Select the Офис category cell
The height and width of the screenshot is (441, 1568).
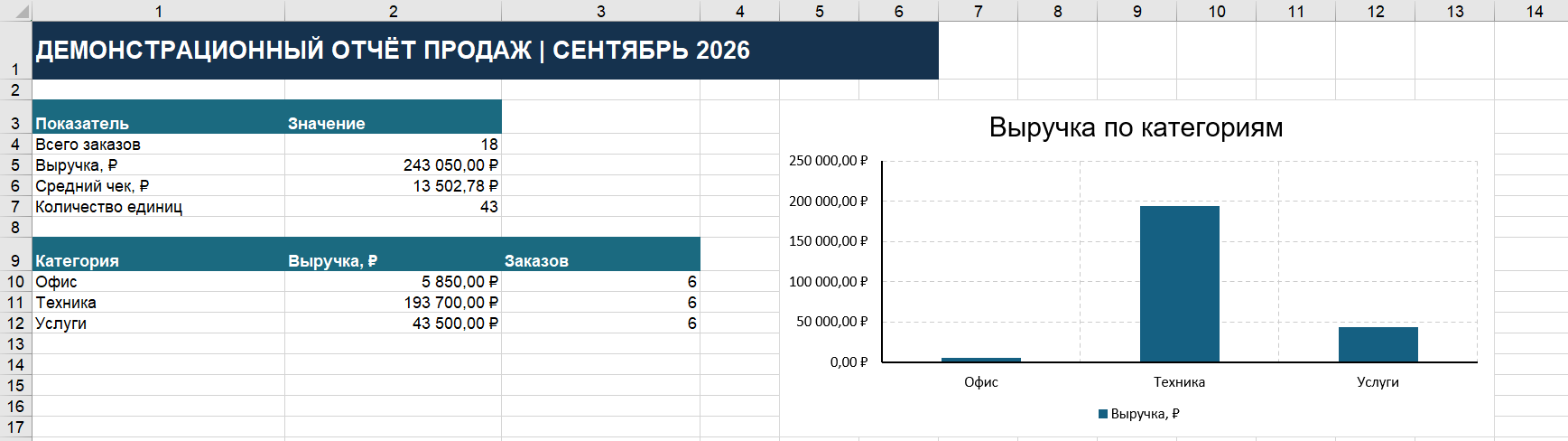[159, 282]
